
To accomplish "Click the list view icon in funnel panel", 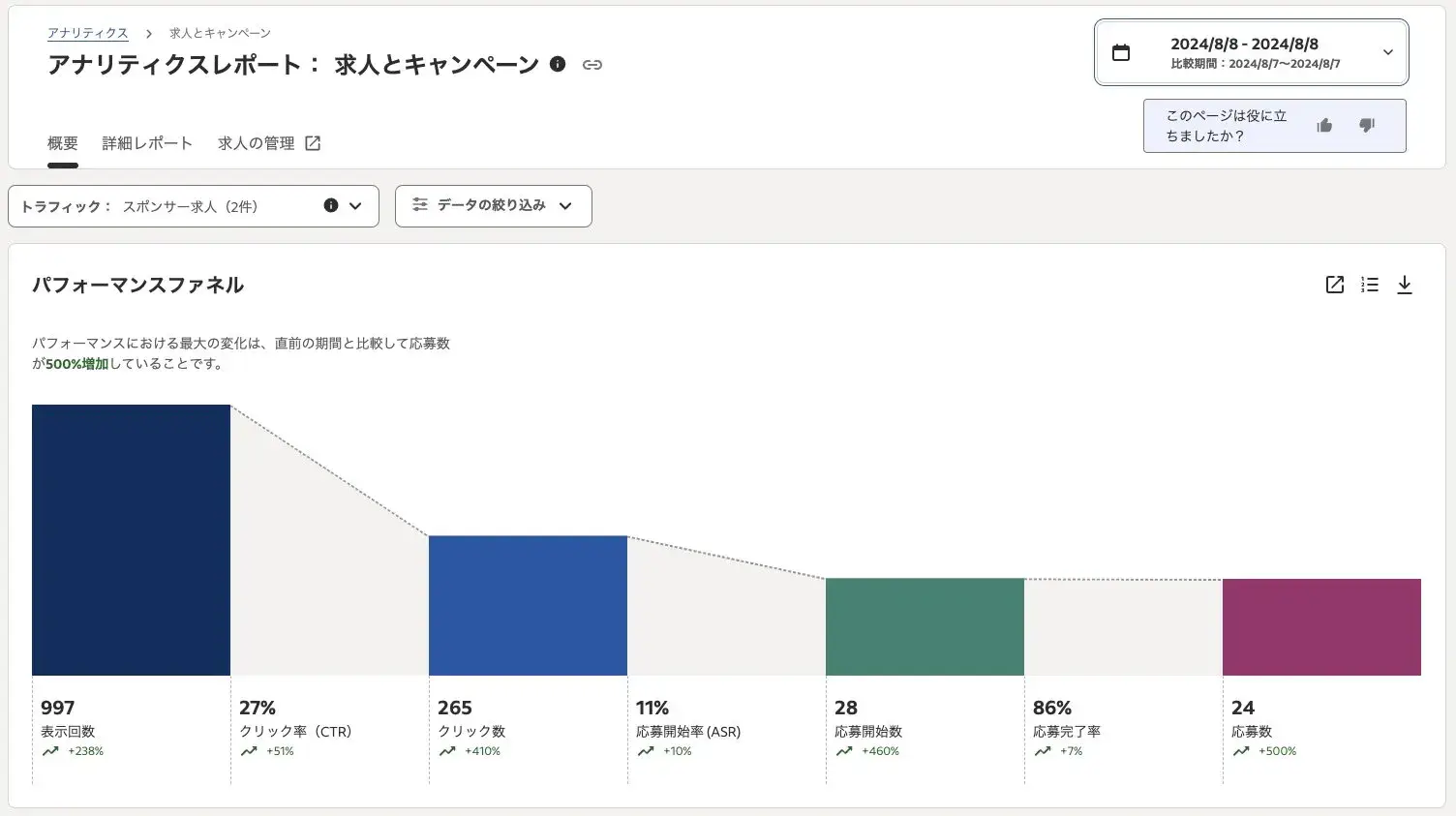I will (1369, 285).
